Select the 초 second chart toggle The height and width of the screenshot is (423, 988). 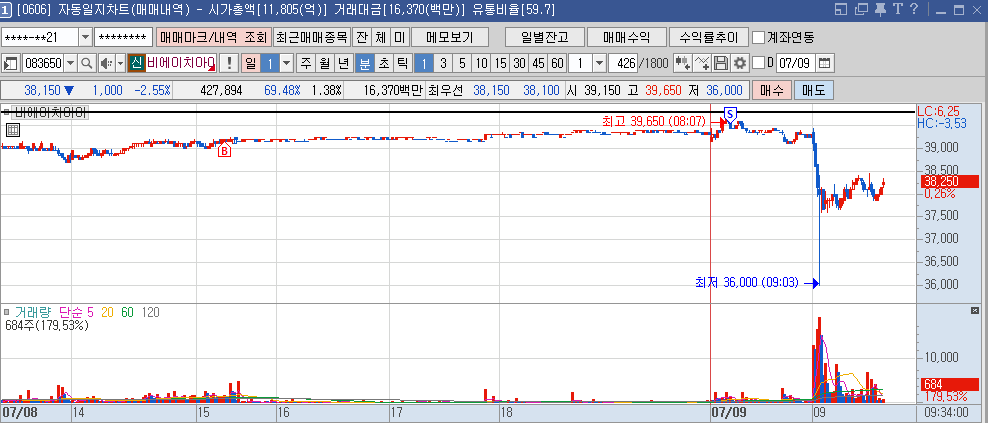tap(384, 63)
